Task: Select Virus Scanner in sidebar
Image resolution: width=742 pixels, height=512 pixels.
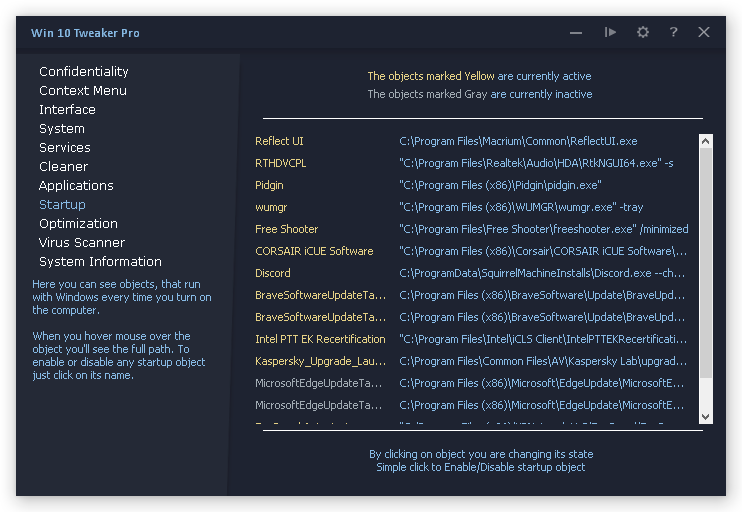Action: click(82, 242)
